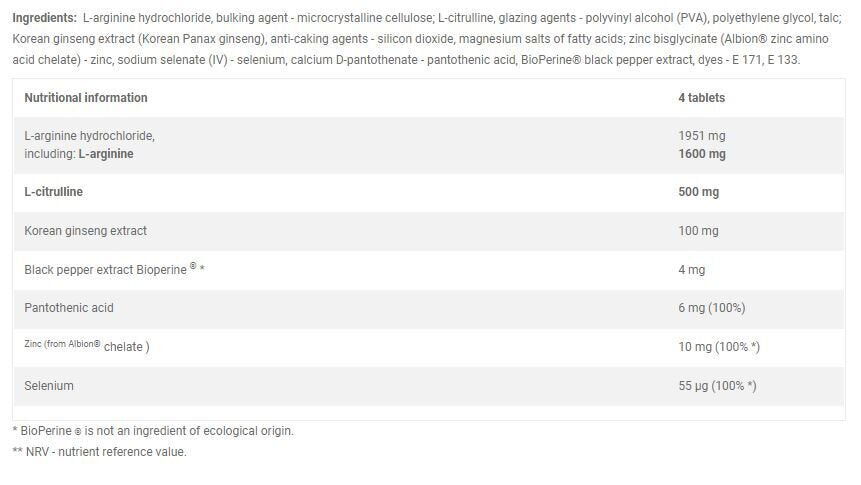Click the Zinc from Albion chelate label
861x485 pixels.
(x=86, y=346)
